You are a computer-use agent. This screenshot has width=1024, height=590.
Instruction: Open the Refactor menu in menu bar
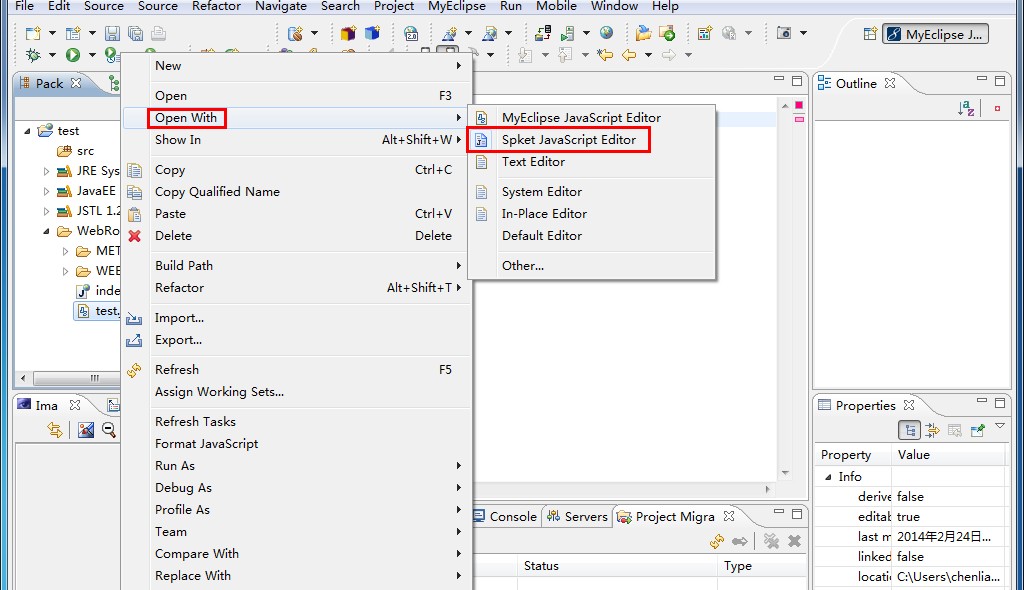tap(216, 6)
